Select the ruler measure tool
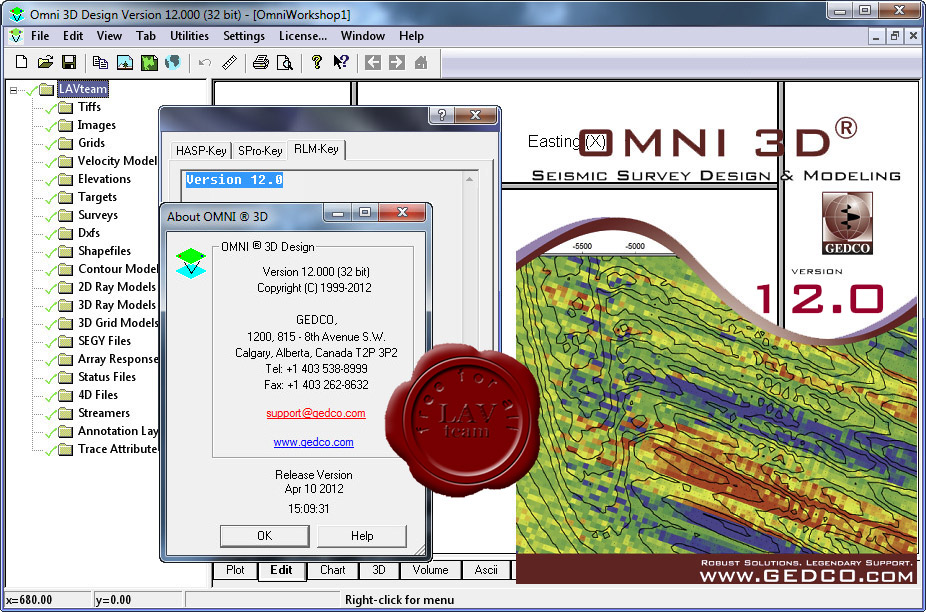 229,62
